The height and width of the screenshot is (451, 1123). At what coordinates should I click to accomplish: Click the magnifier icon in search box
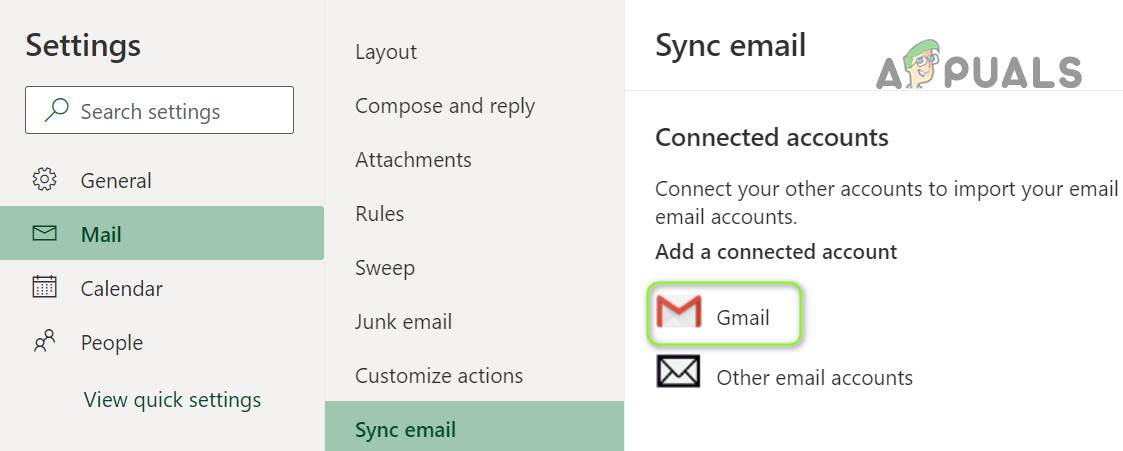click(x=57, y=111)
